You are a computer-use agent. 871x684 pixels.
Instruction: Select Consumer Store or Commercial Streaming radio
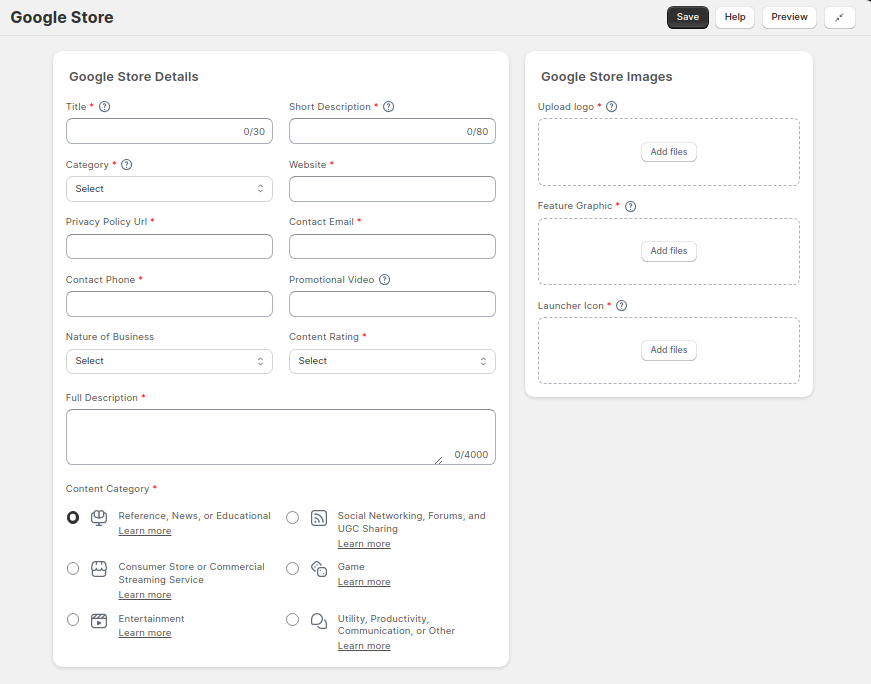click(73, 568)
